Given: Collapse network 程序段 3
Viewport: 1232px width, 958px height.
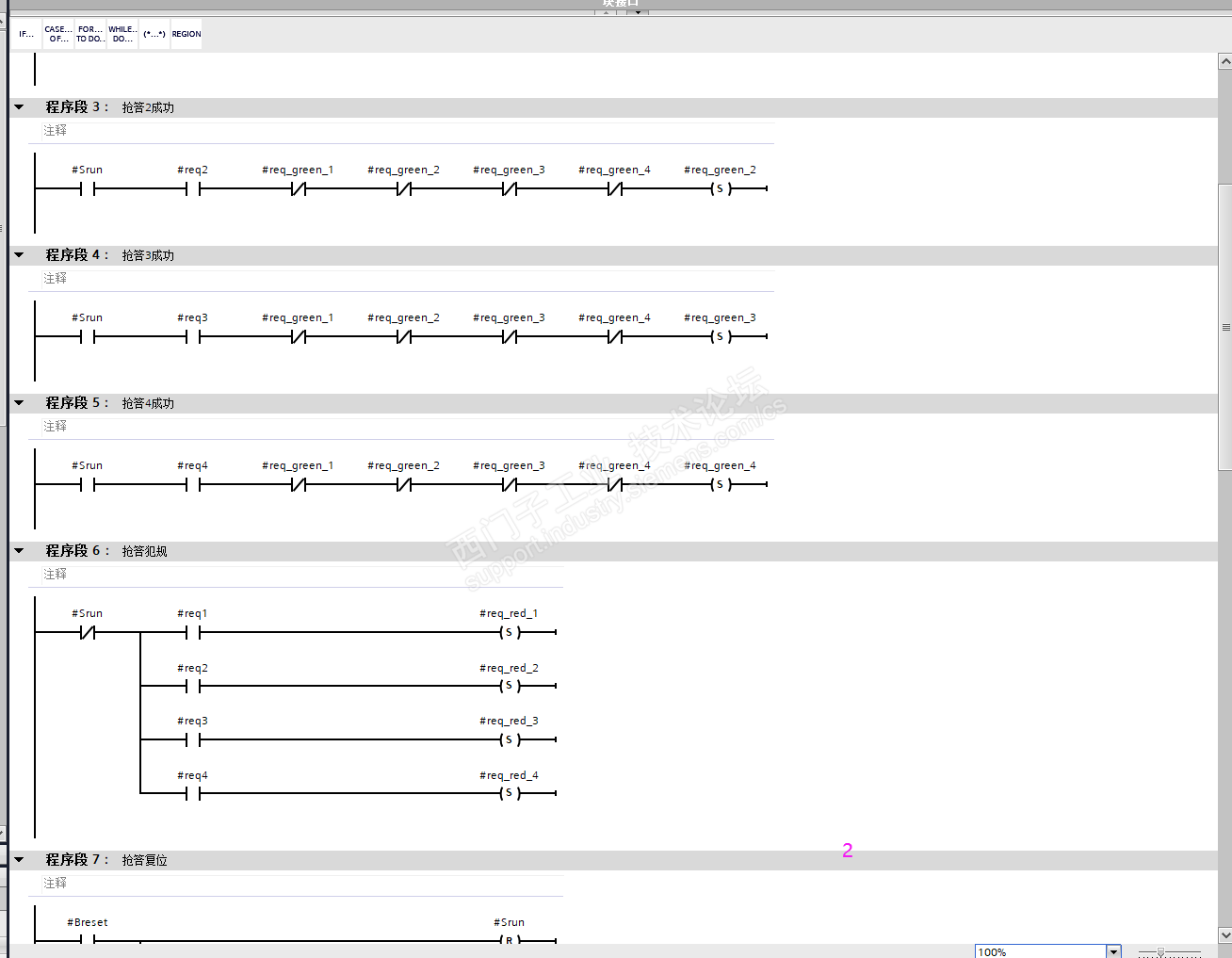Looking at the screenshot, I should (19, 107).
